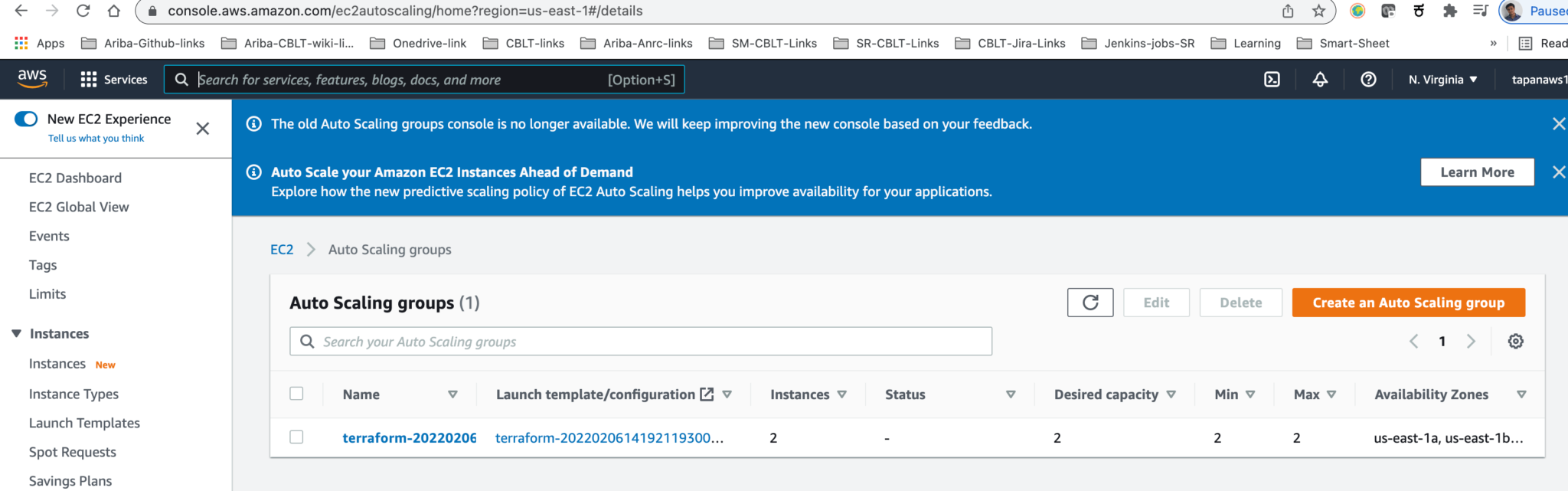Open terraform-20220206 group name link
1568x491 pixels.
409,438
